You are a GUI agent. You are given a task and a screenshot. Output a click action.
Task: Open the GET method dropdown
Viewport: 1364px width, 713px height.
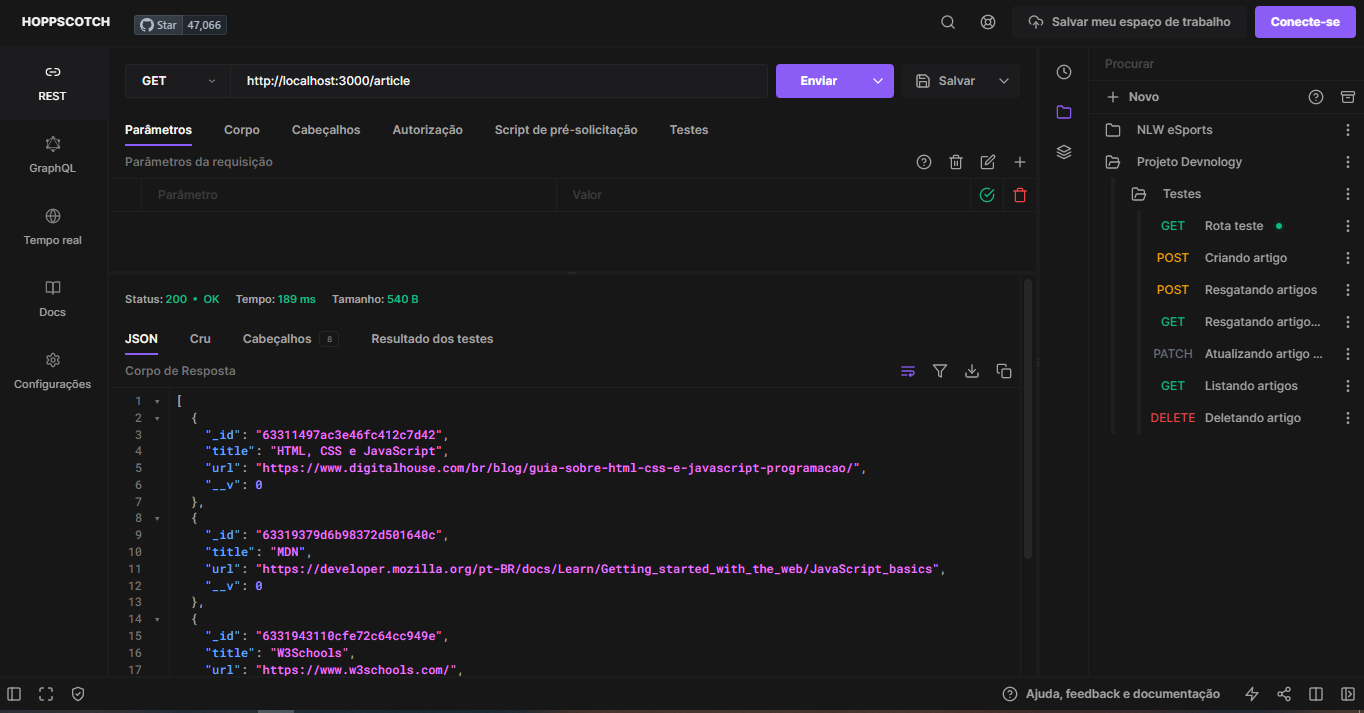point(177,80)
